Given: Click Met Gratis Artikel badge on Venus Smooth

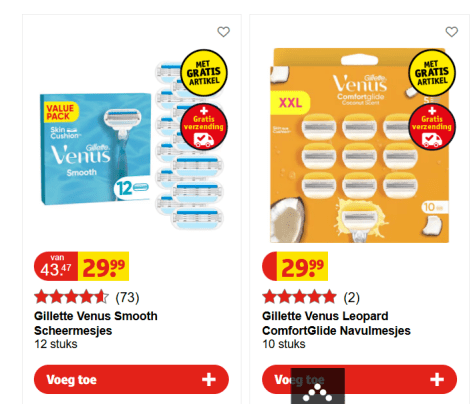Looking at the screenshot, I should tap(204, 73).
